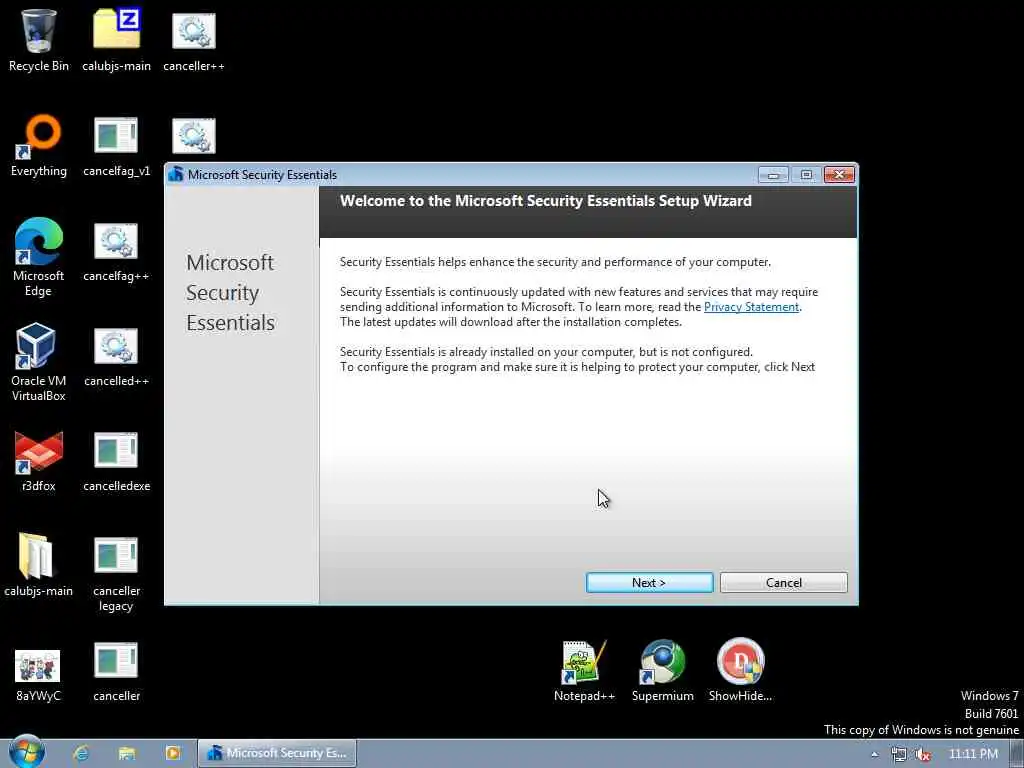Cancel the Security Essentials setup wizard
The height and width of the screenshot is (768, 1024).
pos(784,583)
